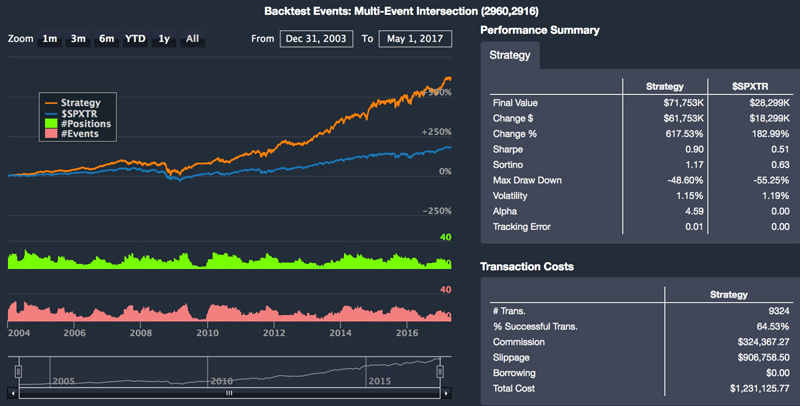800x406 pixels.
Task: Choose the 1y zoom button
Action: coord(164,39)
